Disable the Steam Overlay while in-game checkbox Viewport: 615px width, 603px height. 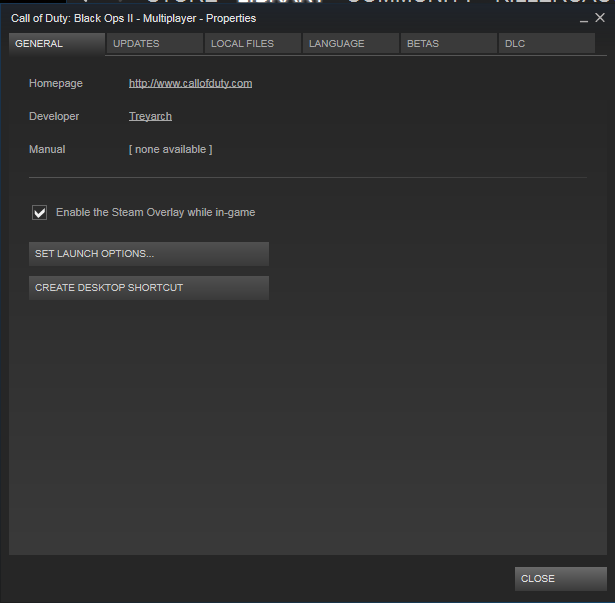click(40, 213)
